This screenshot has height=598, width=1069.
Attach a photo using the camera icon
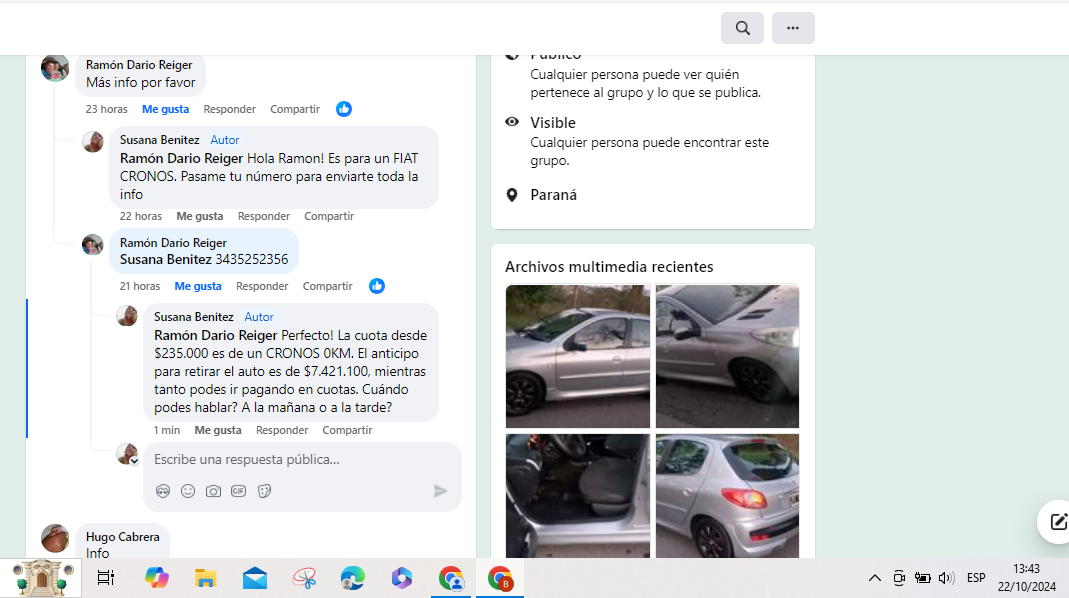pyautogui.click(x=213, y=491)
